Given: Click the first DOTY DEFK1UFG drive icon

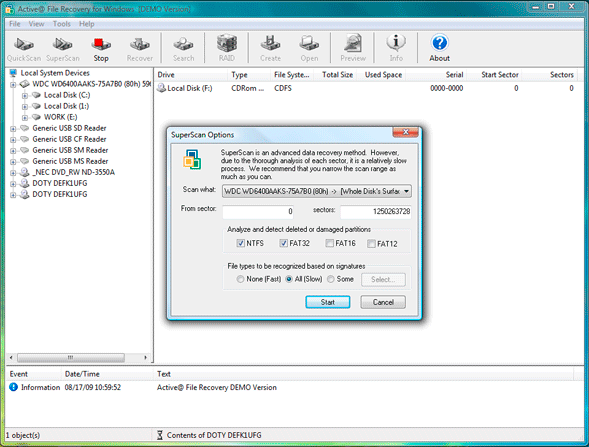Looking at the screenshot, I should (24, 183).
